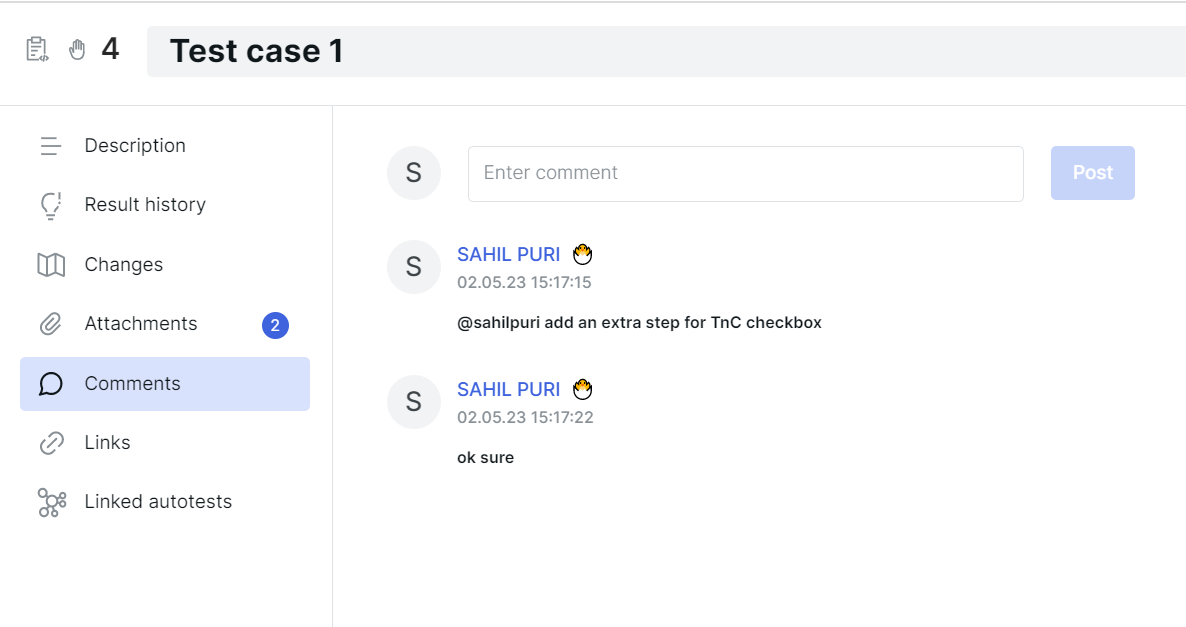
Task: Click the Changes book icon
Action: point(51,265)
